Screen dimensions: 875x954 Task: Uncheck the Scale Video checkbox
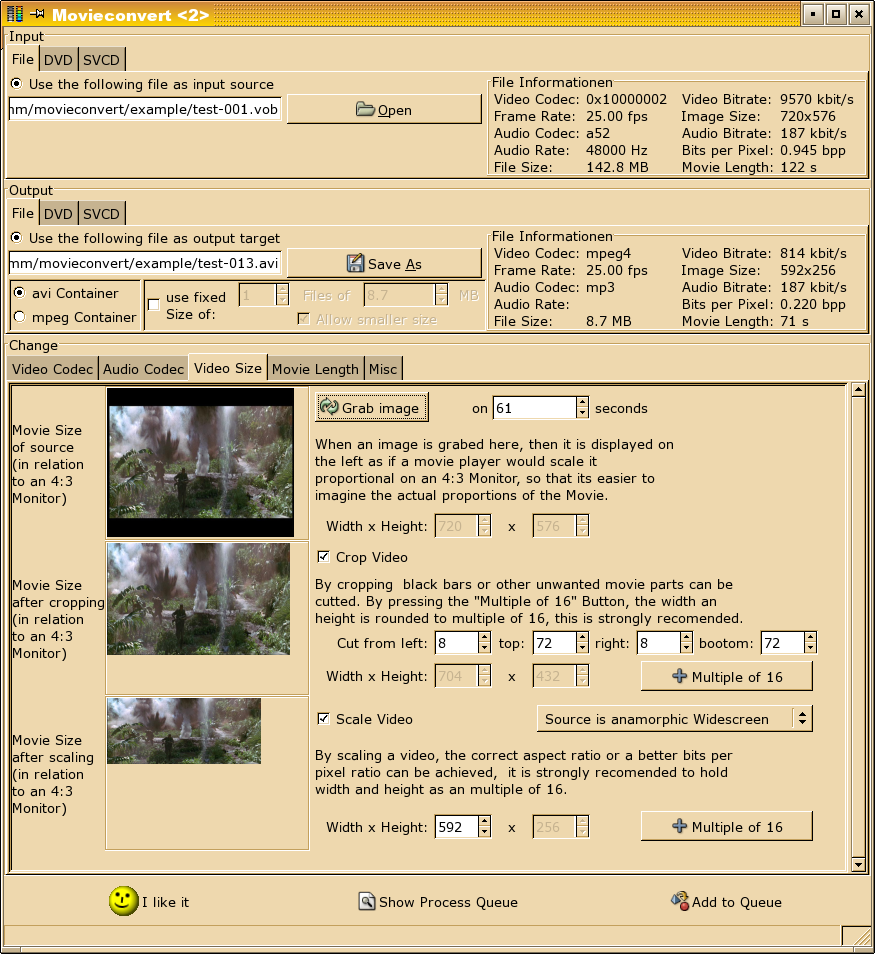[324, 719]
